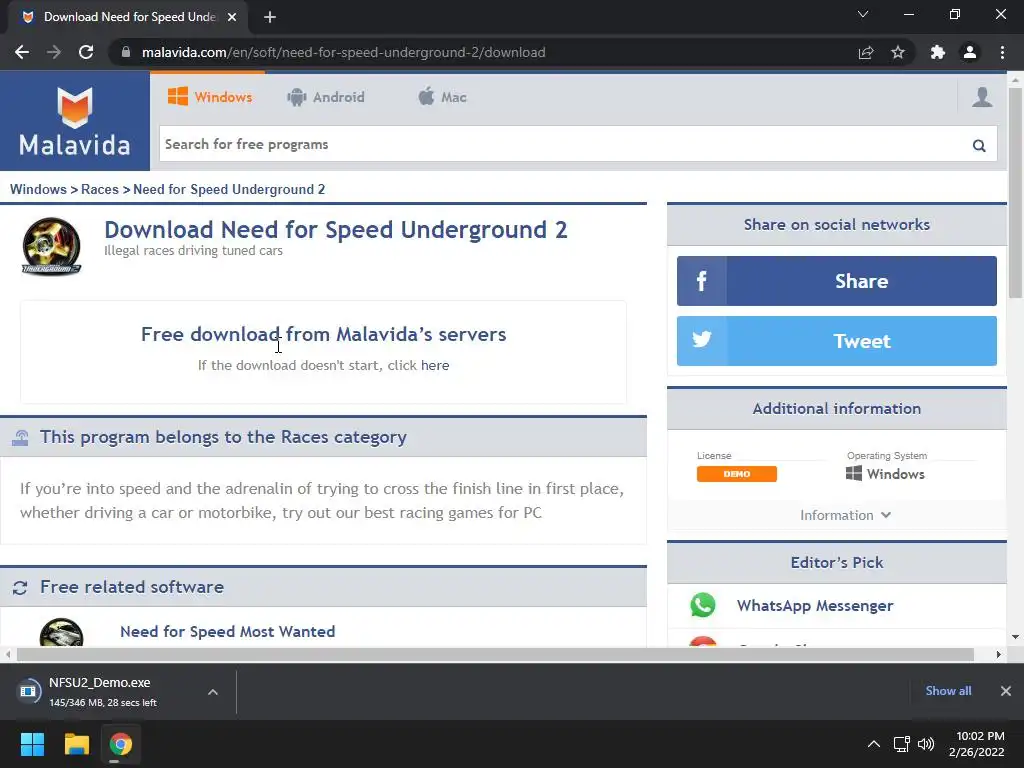Expand the Information section
The image size is (1024, 768).
(x=845, y=515)
